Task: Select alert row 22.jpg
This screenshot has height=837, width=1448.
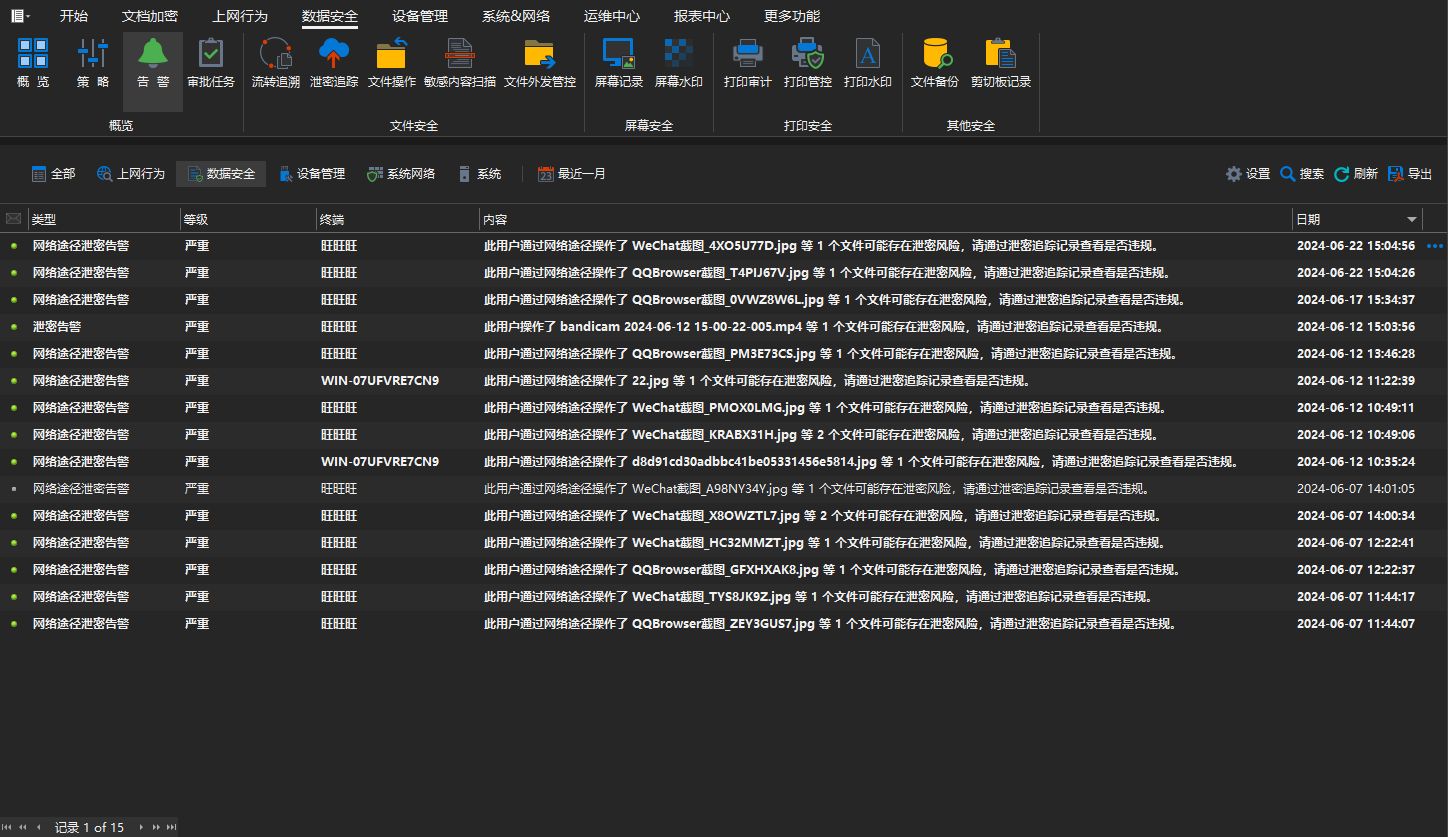Action: point(724,381)
